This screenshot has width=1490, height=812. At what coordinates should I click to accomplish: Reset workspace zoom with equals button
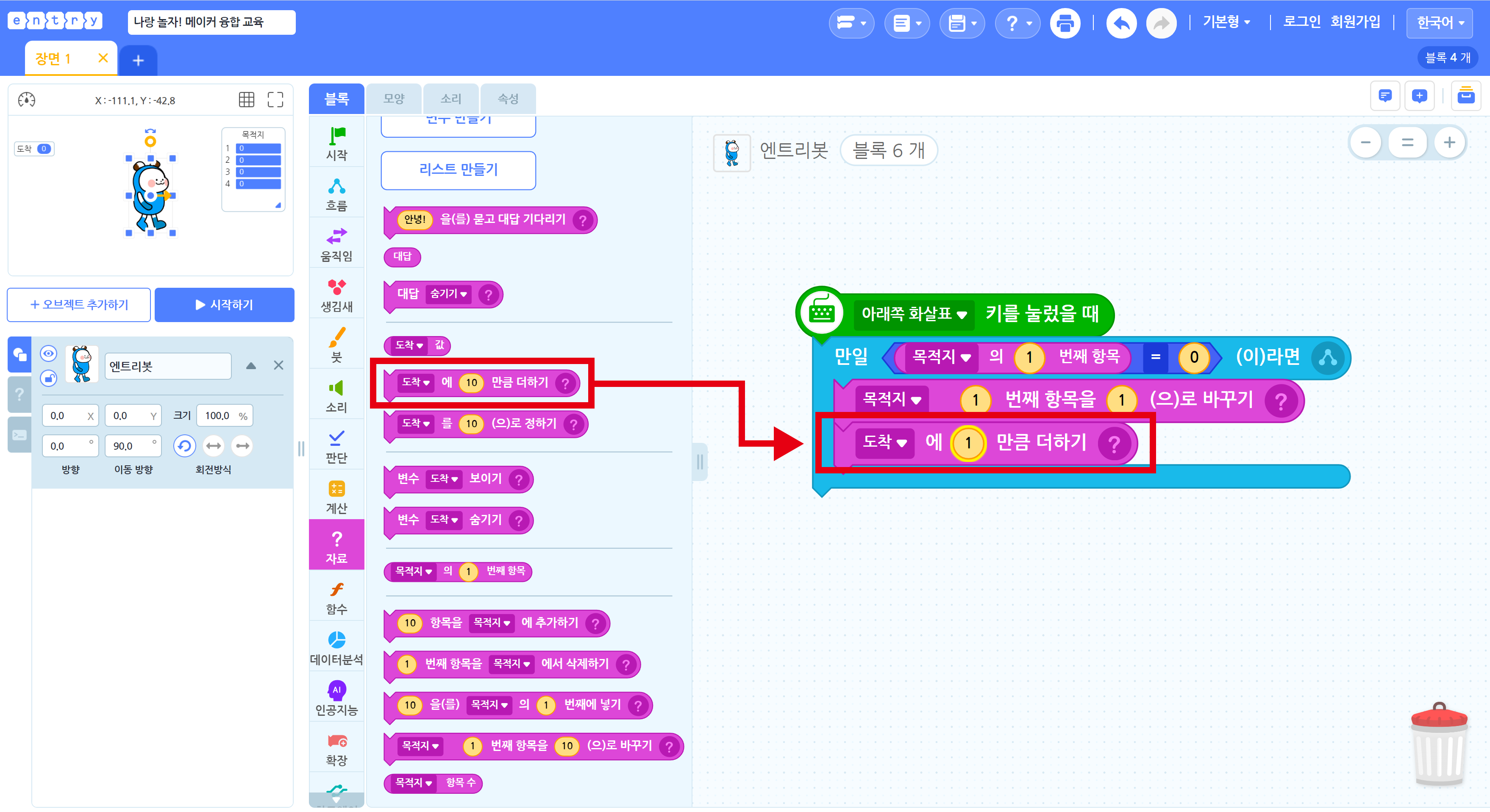click(1407, 142)
